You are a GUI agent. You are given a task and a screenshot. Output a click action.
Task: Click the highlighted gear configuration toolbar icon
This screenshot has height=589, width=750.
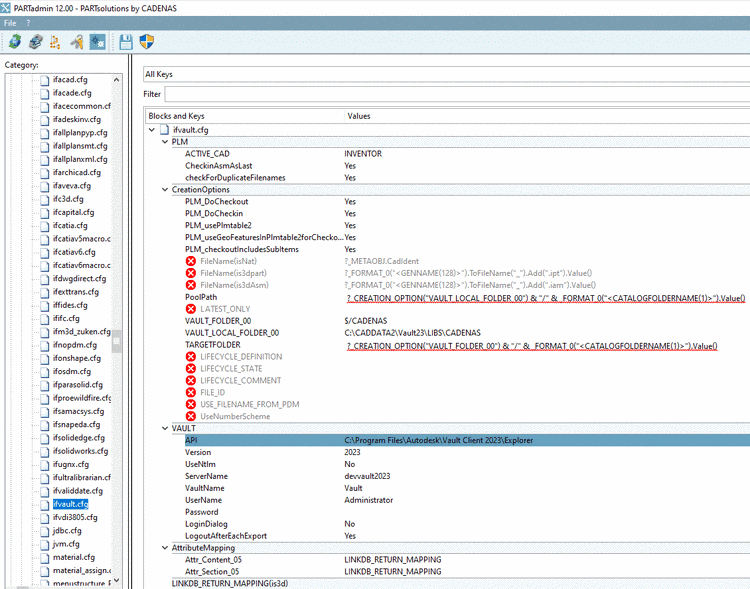(x=98, y=42)
